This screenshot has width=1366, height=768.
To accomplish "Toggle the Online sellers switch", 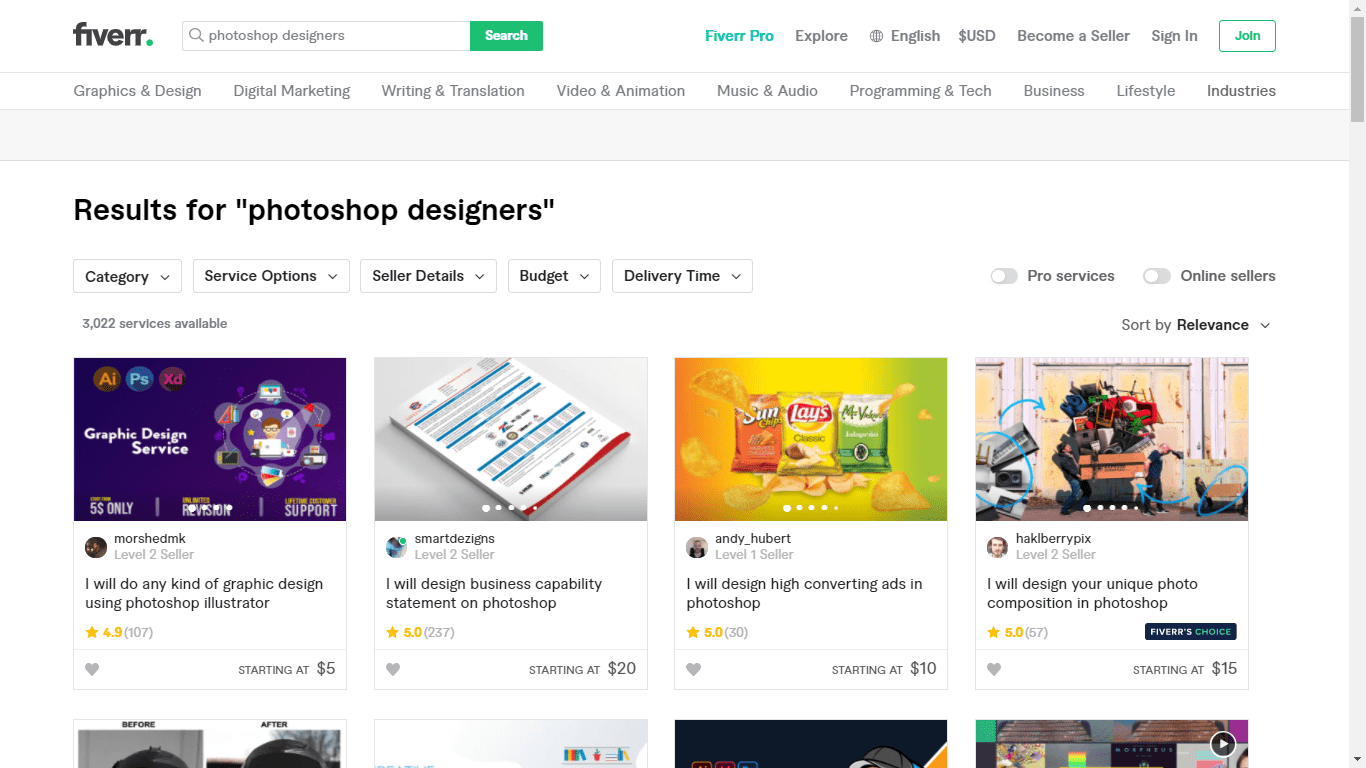I will [1157, 276].
